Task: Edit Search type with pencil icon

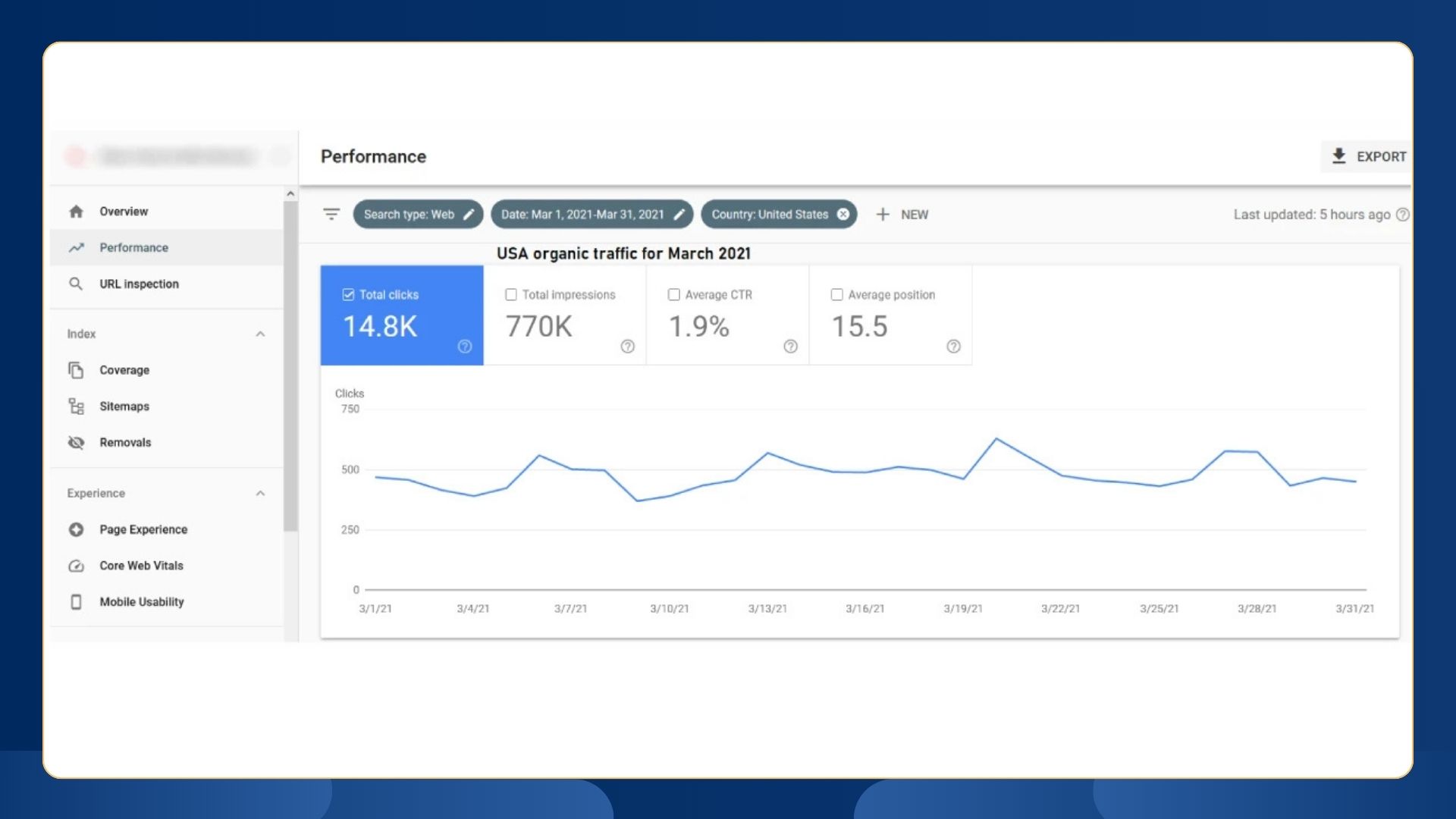Action: coord(469,215)
